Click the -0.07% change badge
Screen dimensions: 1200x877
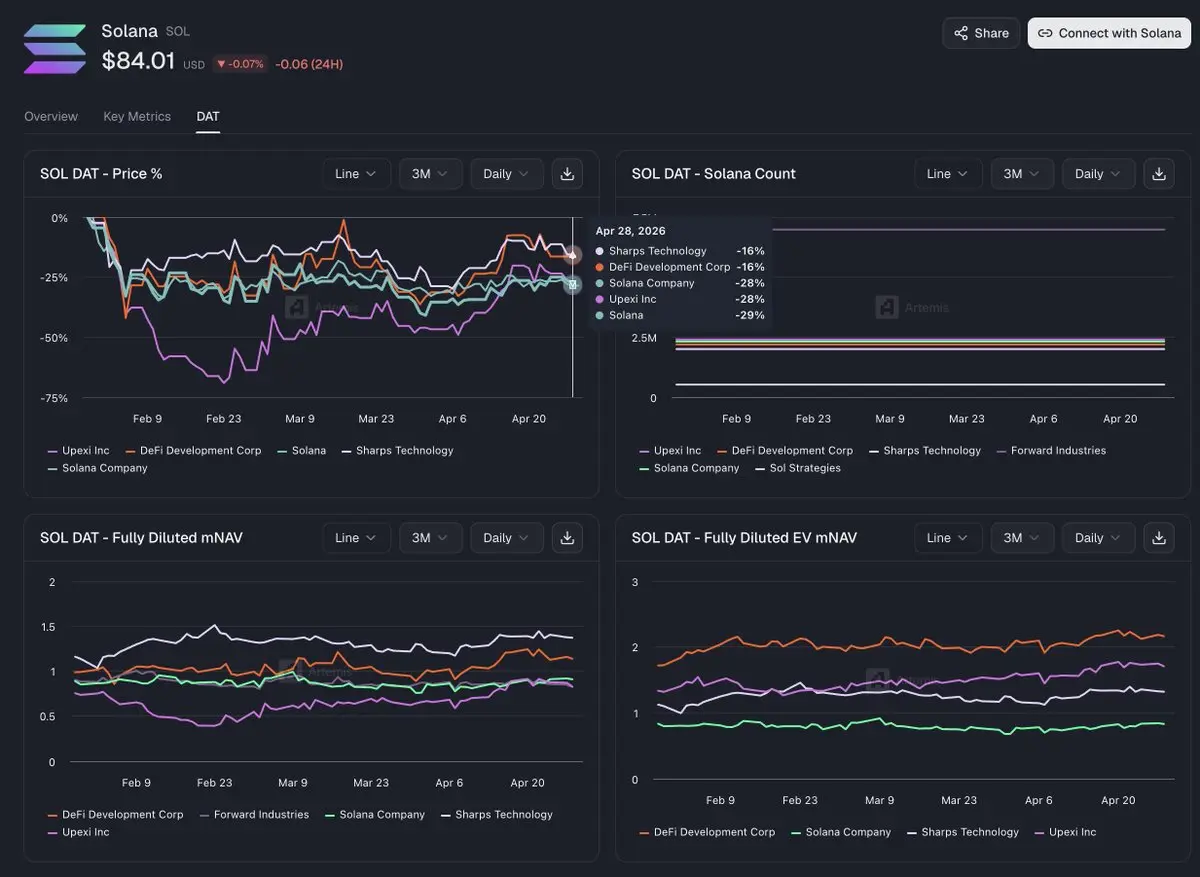pos(240,64)
